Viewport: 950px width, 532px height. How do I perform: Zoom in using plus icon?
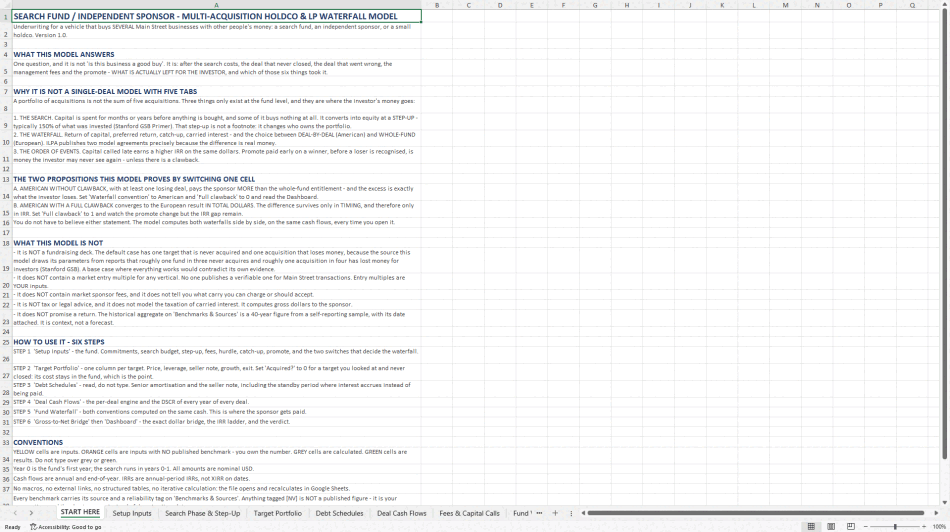(x=924, y=527)
